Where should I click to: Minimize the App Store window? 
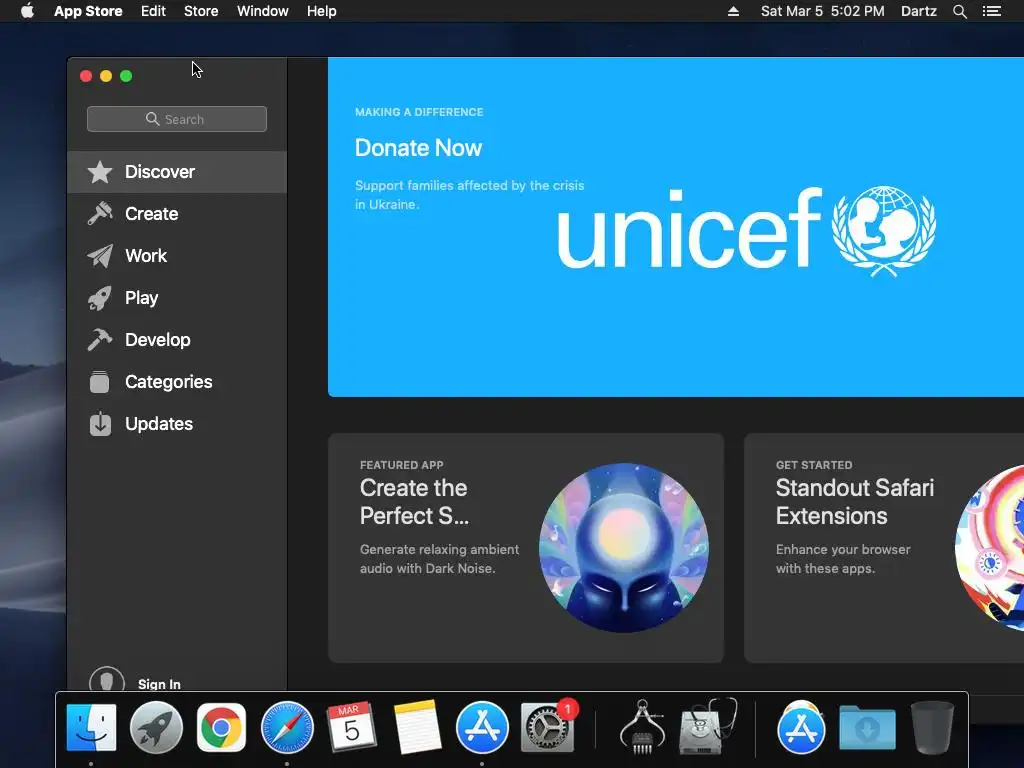click(x=106, y=76)
